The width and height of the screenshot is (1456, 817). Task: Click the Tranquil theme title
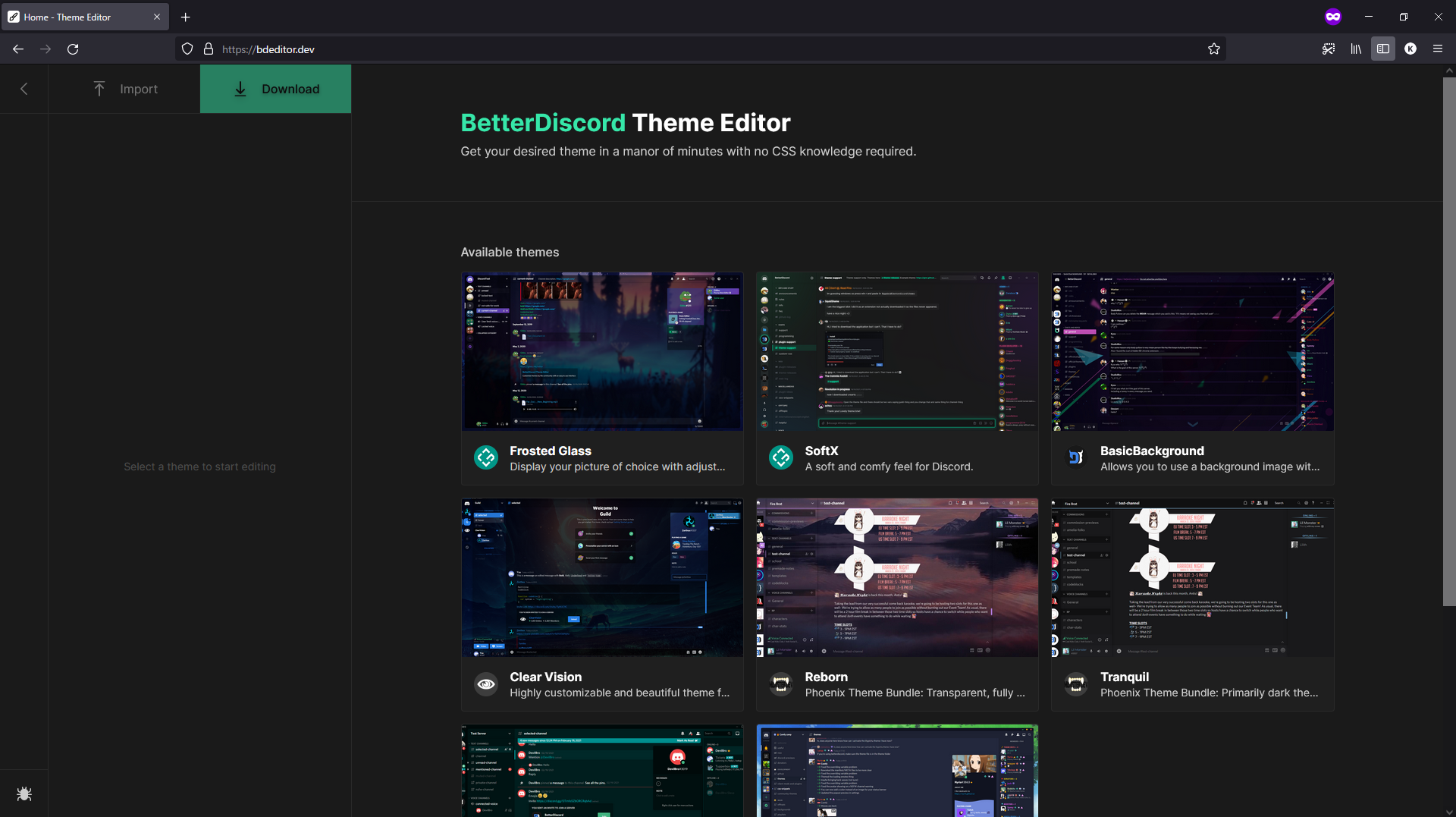tap(1124, 677)
